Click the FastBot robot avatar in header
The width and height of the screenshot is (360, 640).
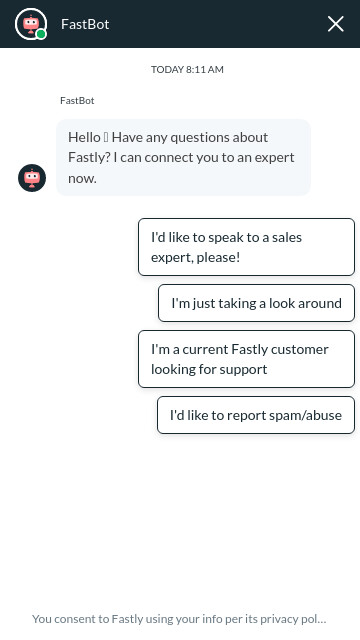(31, 24)
